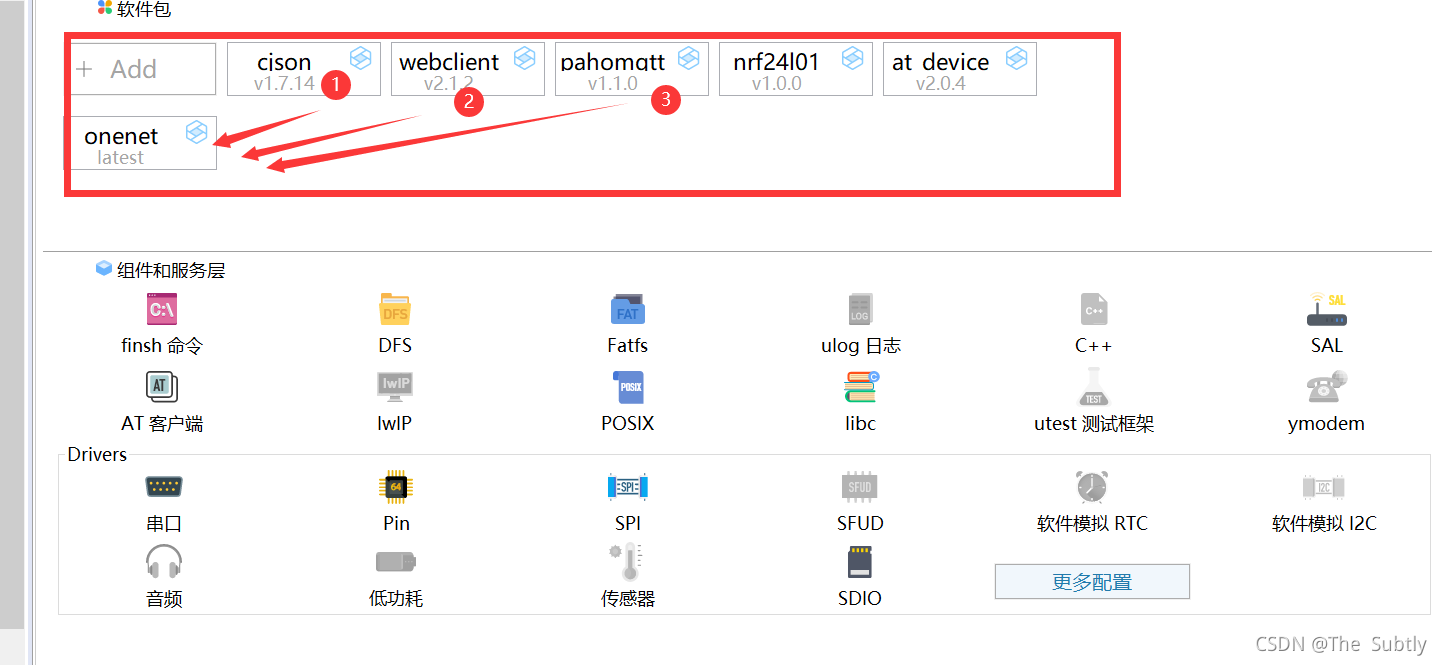Open the cjson package cube icon
This screenshot has width=1442, height=665.
(x=361, y=58)
